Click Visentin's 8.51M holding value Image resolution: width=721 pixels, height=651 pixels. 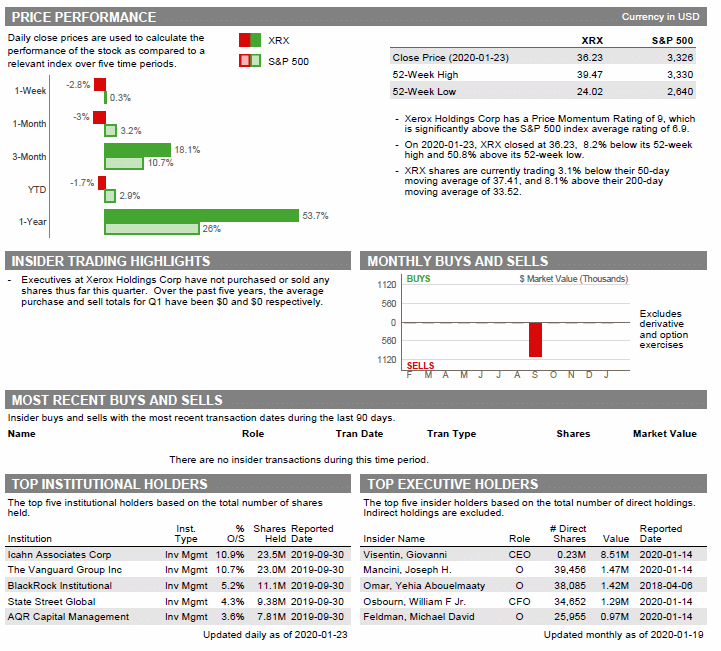[x=614, y=554]
